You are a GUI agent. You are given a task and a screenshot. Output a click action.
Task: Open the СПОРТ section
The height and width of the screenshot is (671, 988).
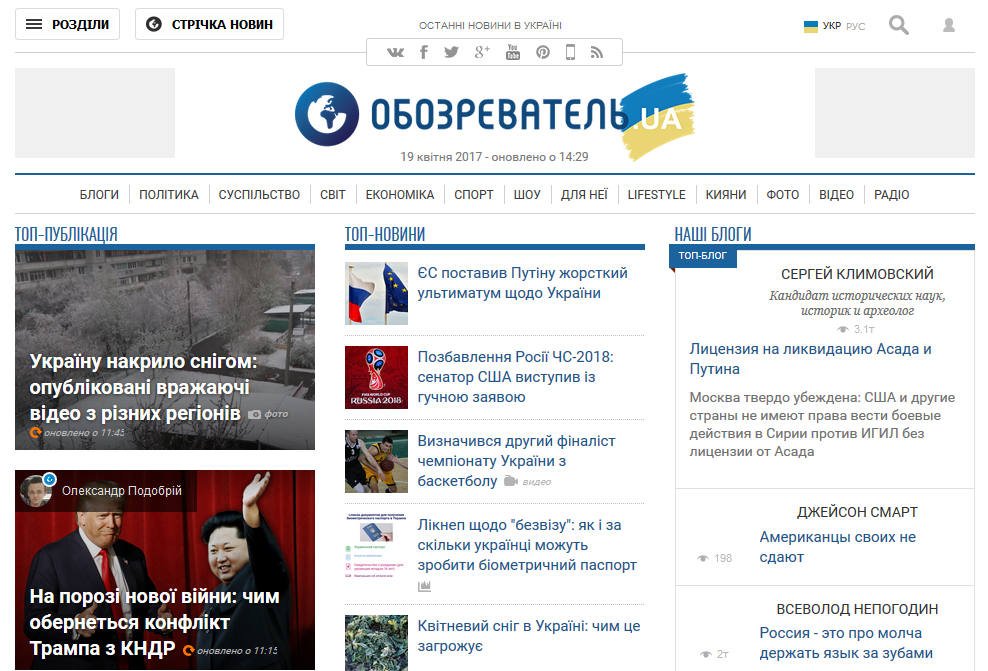(x=474, y=195)
